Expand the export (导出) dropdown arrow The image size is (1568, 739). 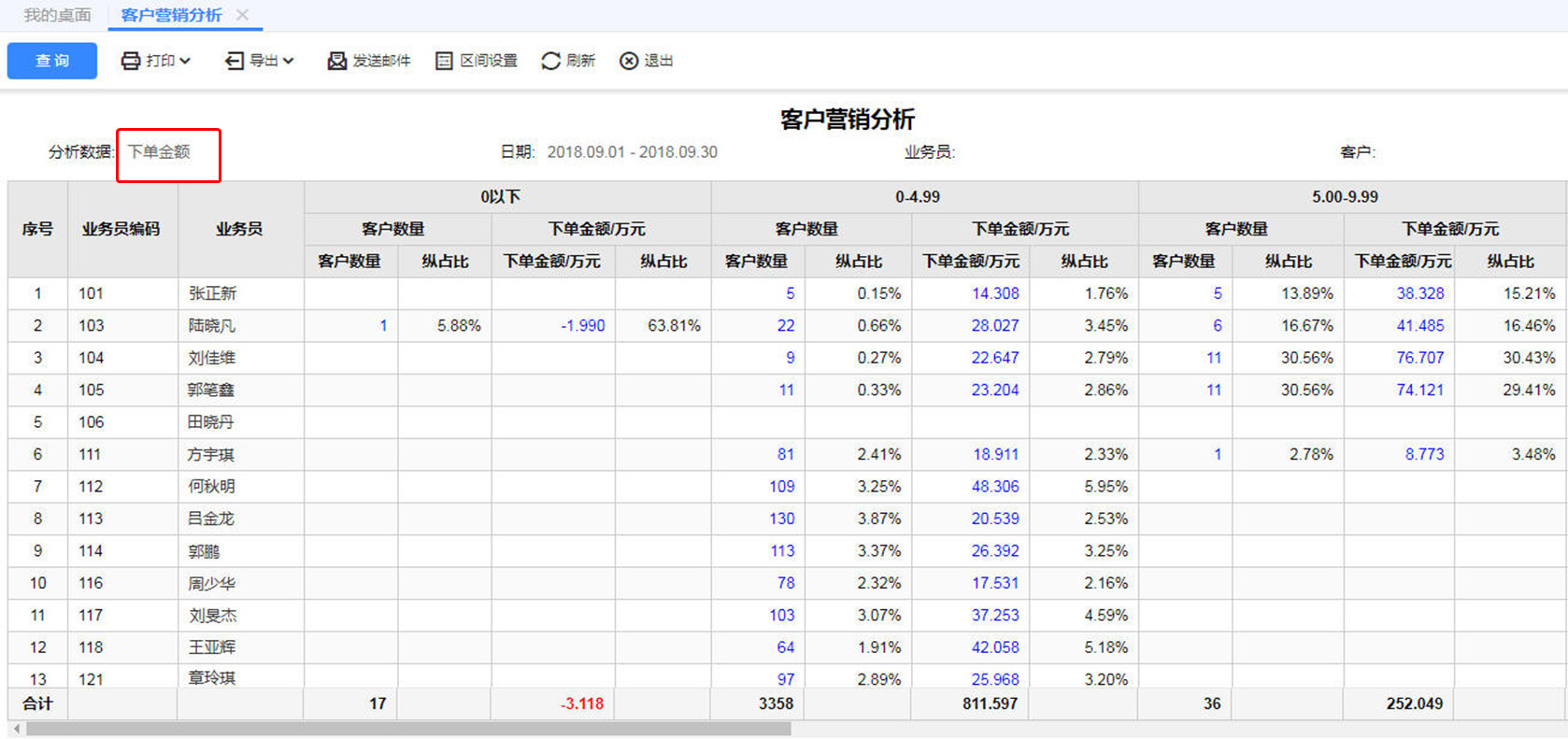click(288, 61)
